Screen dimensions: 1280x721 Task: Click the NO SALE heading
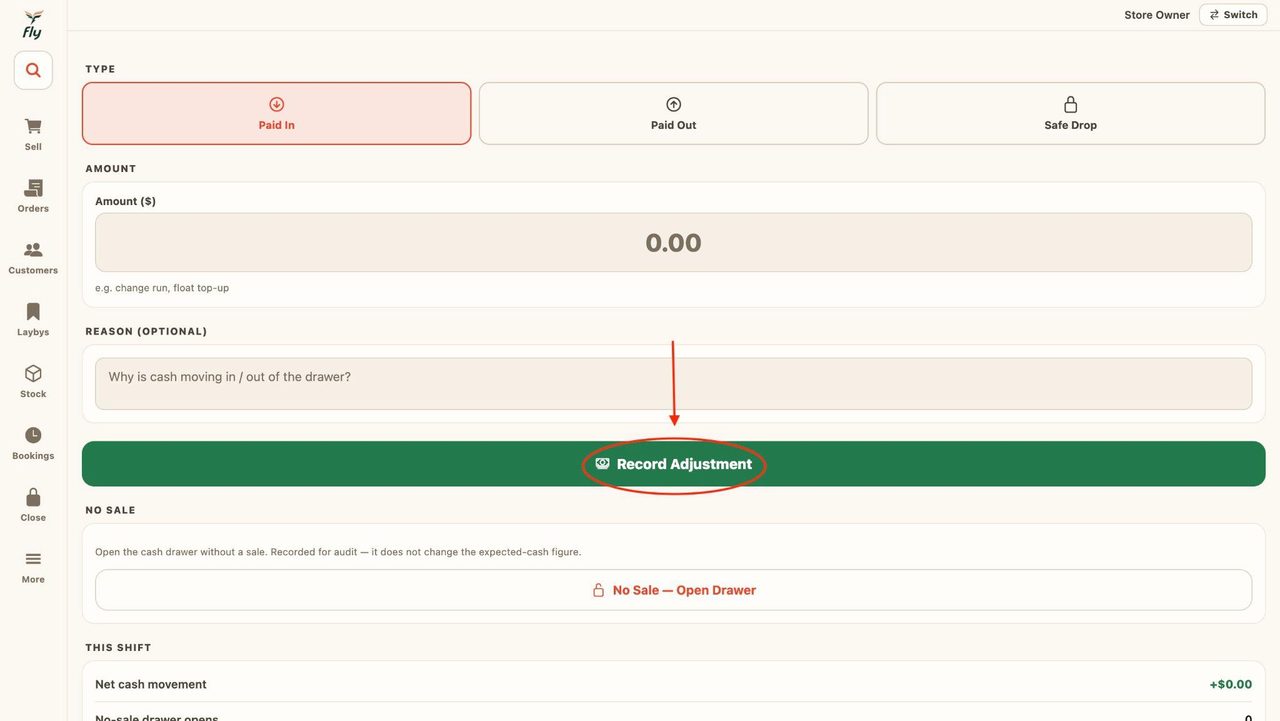[110, 510]
